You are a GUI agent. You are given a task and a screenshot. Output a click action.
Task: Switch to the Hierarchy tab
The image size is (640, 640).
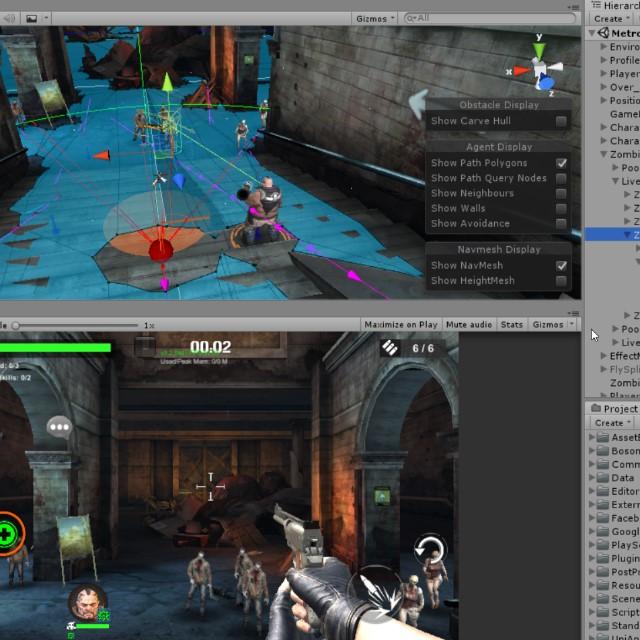click(x=615, y=5)
